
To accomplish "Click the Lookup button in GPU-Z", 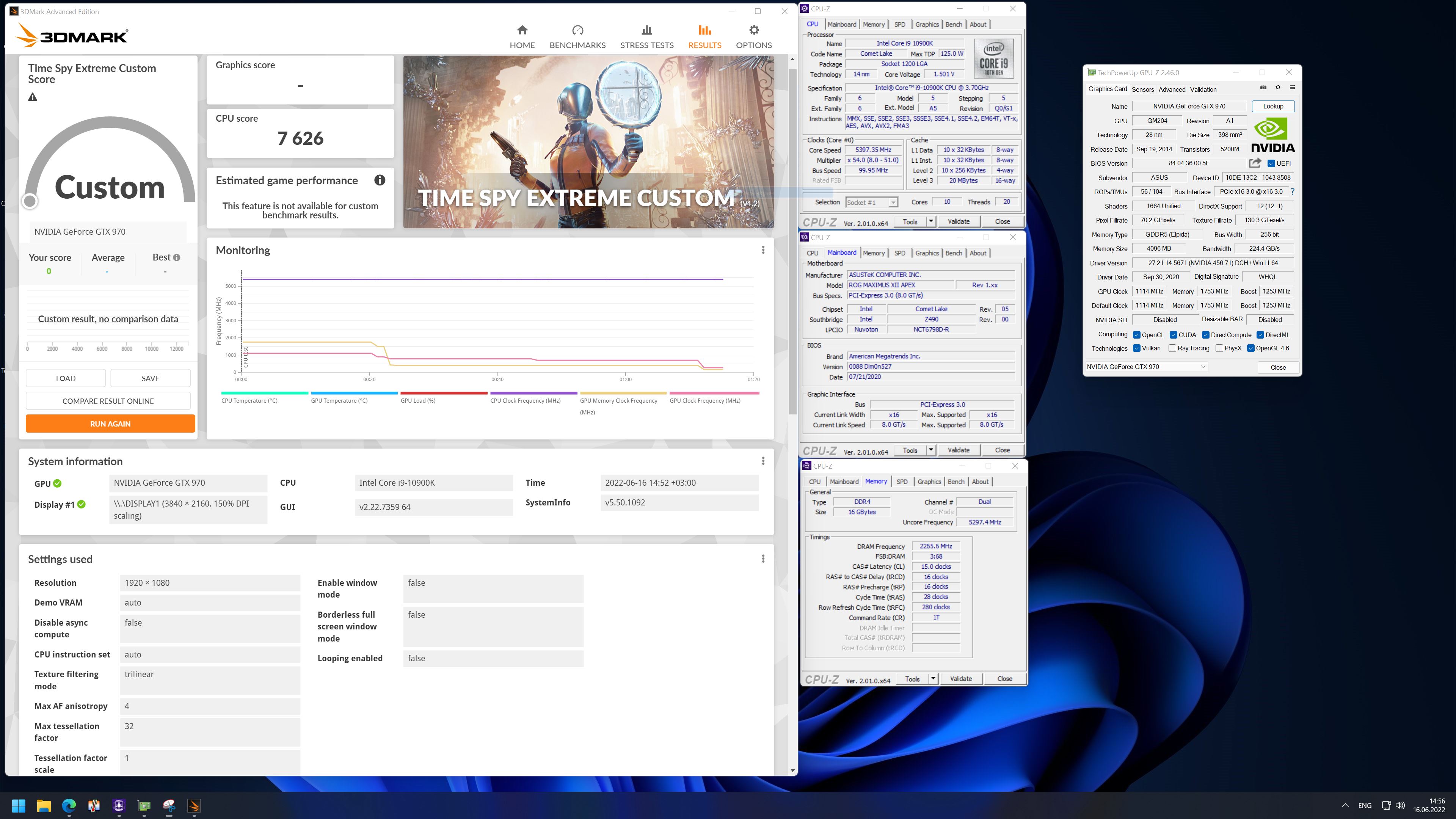I will point(1273,106).
